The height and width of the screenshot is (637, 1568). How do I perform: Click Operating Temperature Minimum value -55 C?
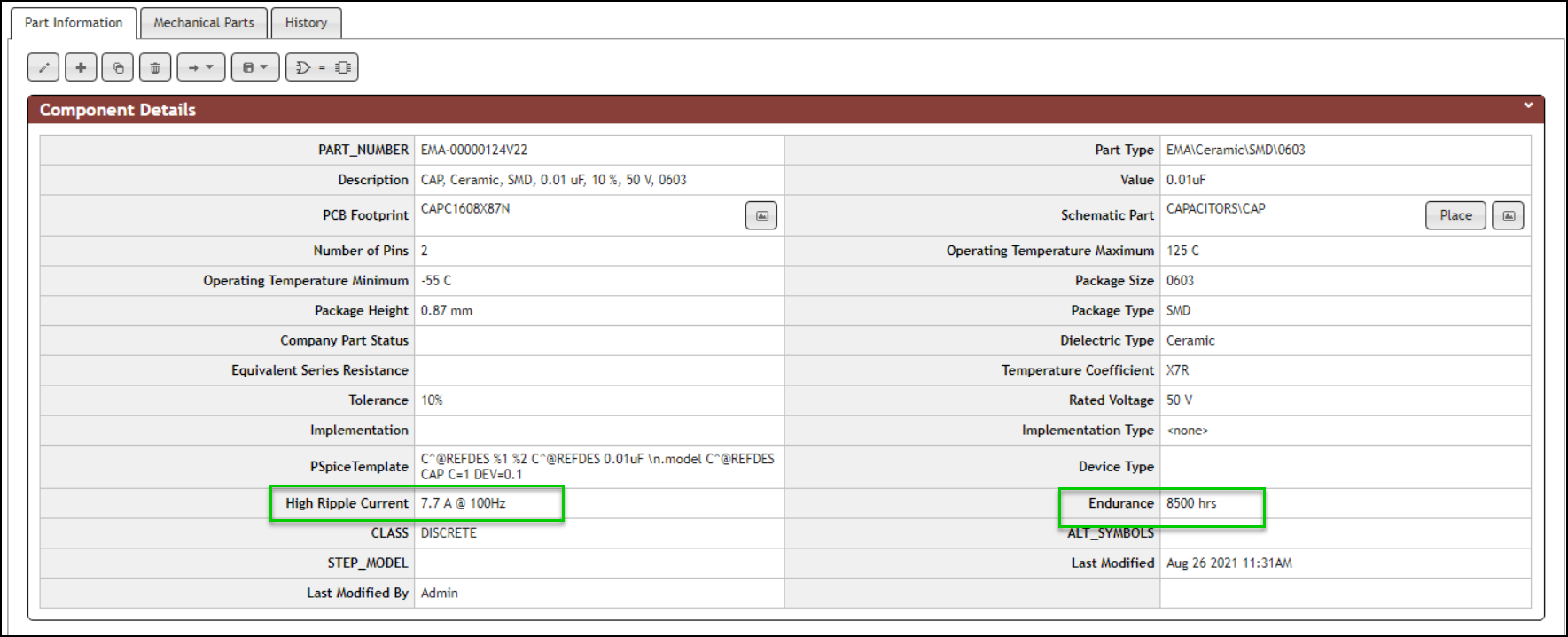436,281
